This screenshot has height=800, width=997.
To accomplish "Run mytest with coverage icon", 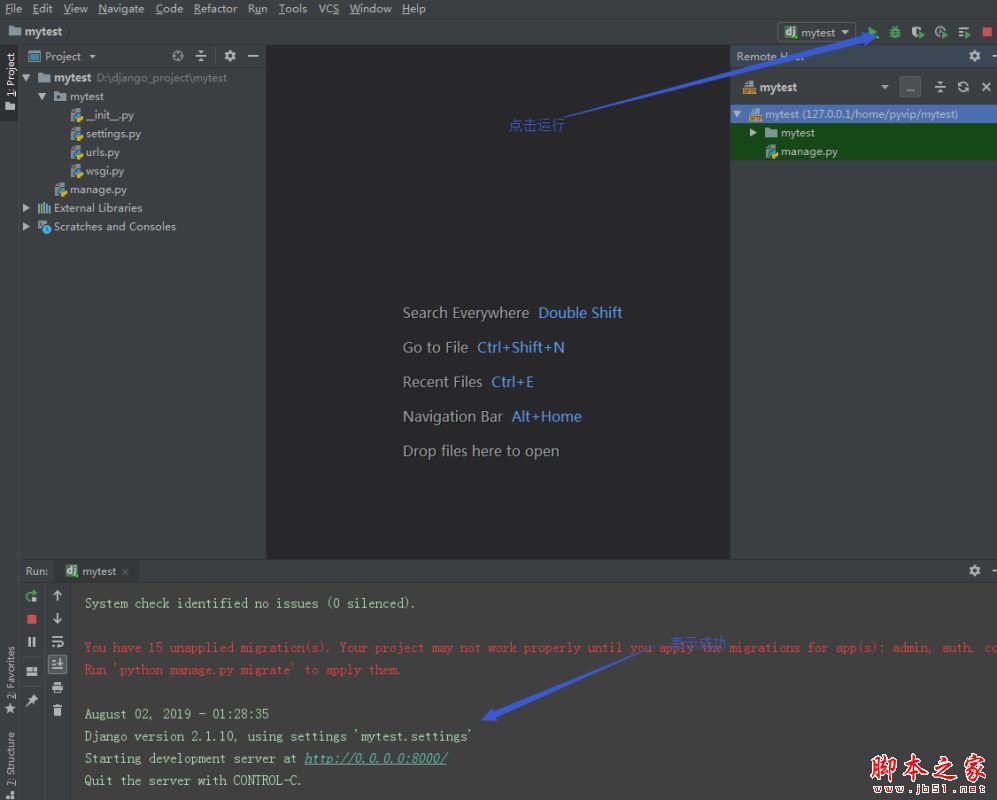I will tap(918, 32).
